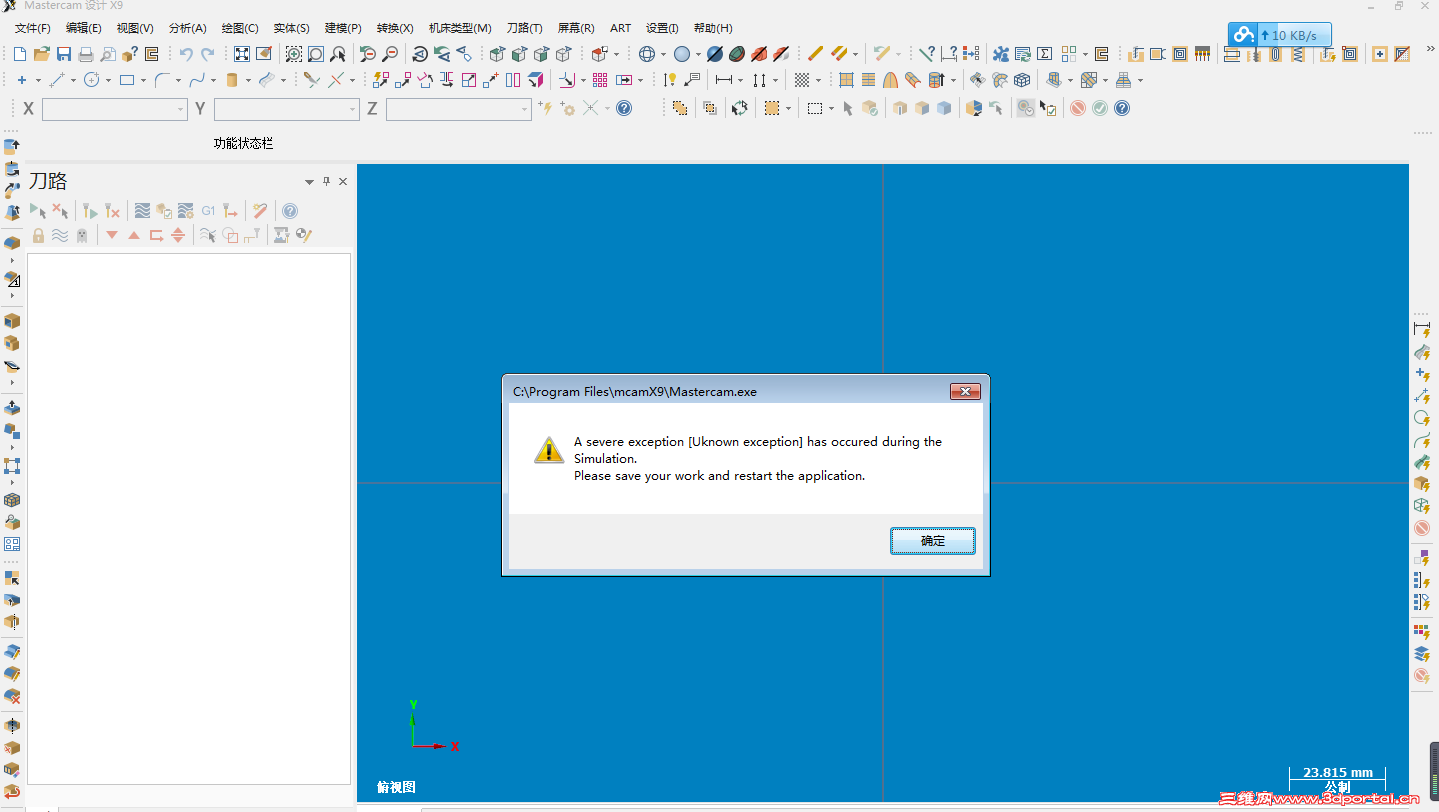The image size is (1439, 812).
Task: Click the cylinder primitive icon
Action: pos(232,80)
